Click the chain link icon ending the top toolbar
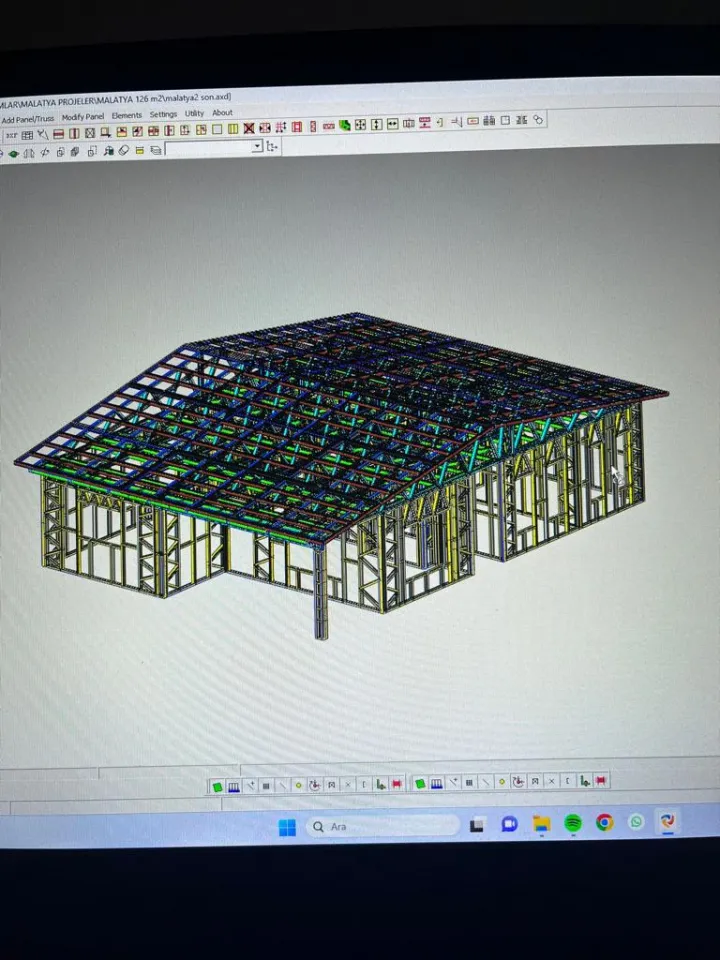 pos(538,120)
